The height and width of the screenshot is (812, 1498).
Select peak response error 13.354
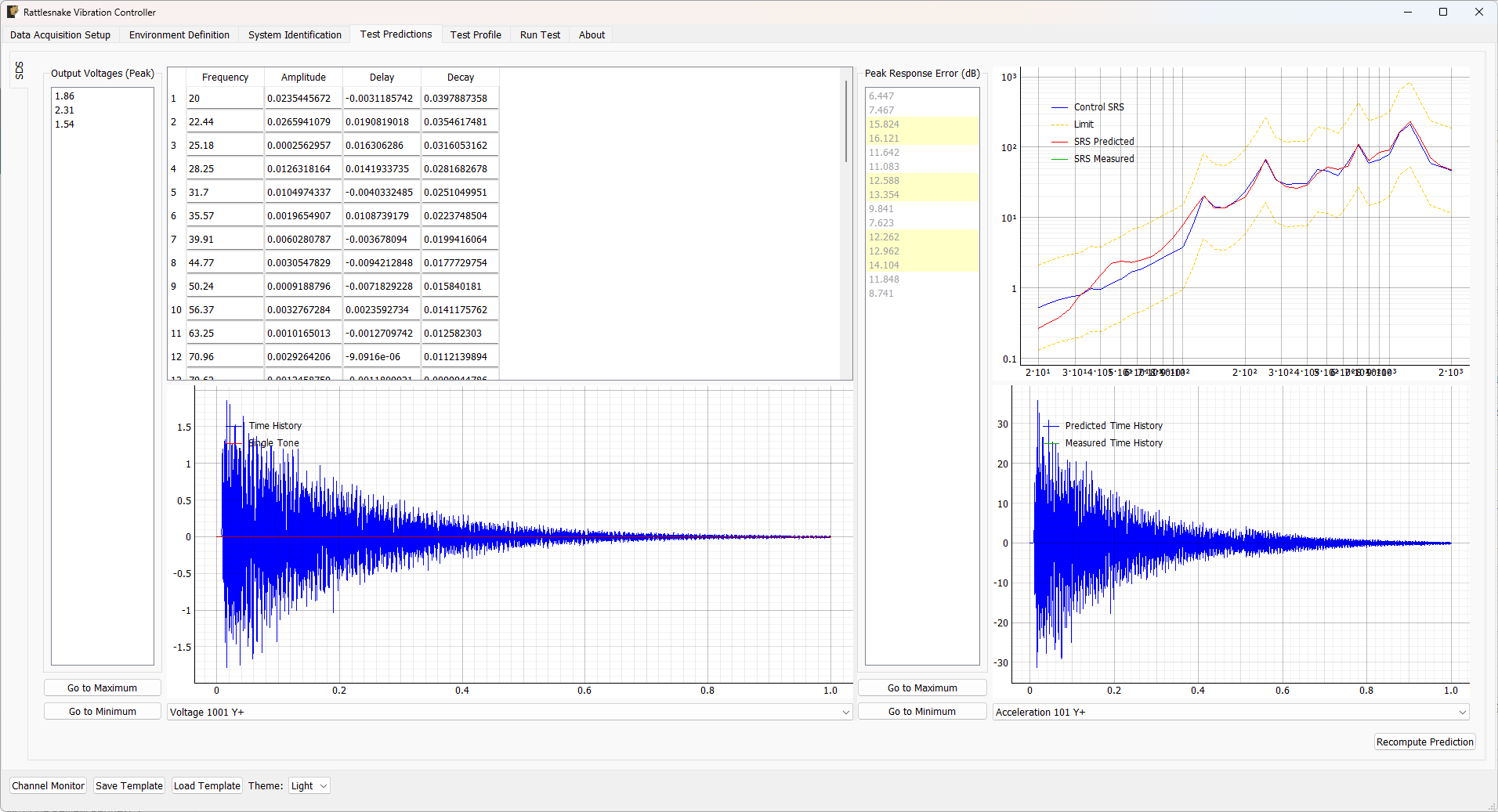[x=922, y=194]
